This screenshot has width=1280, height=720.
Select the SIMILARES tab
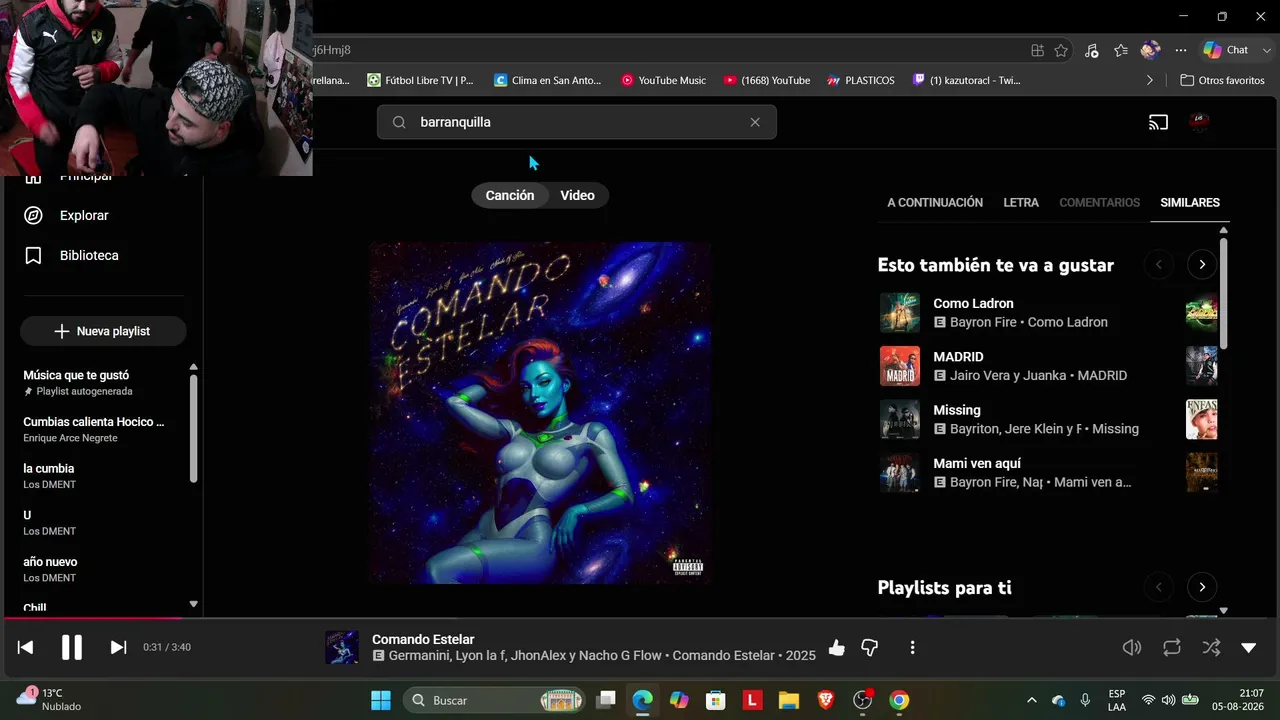pos(1190,202)
